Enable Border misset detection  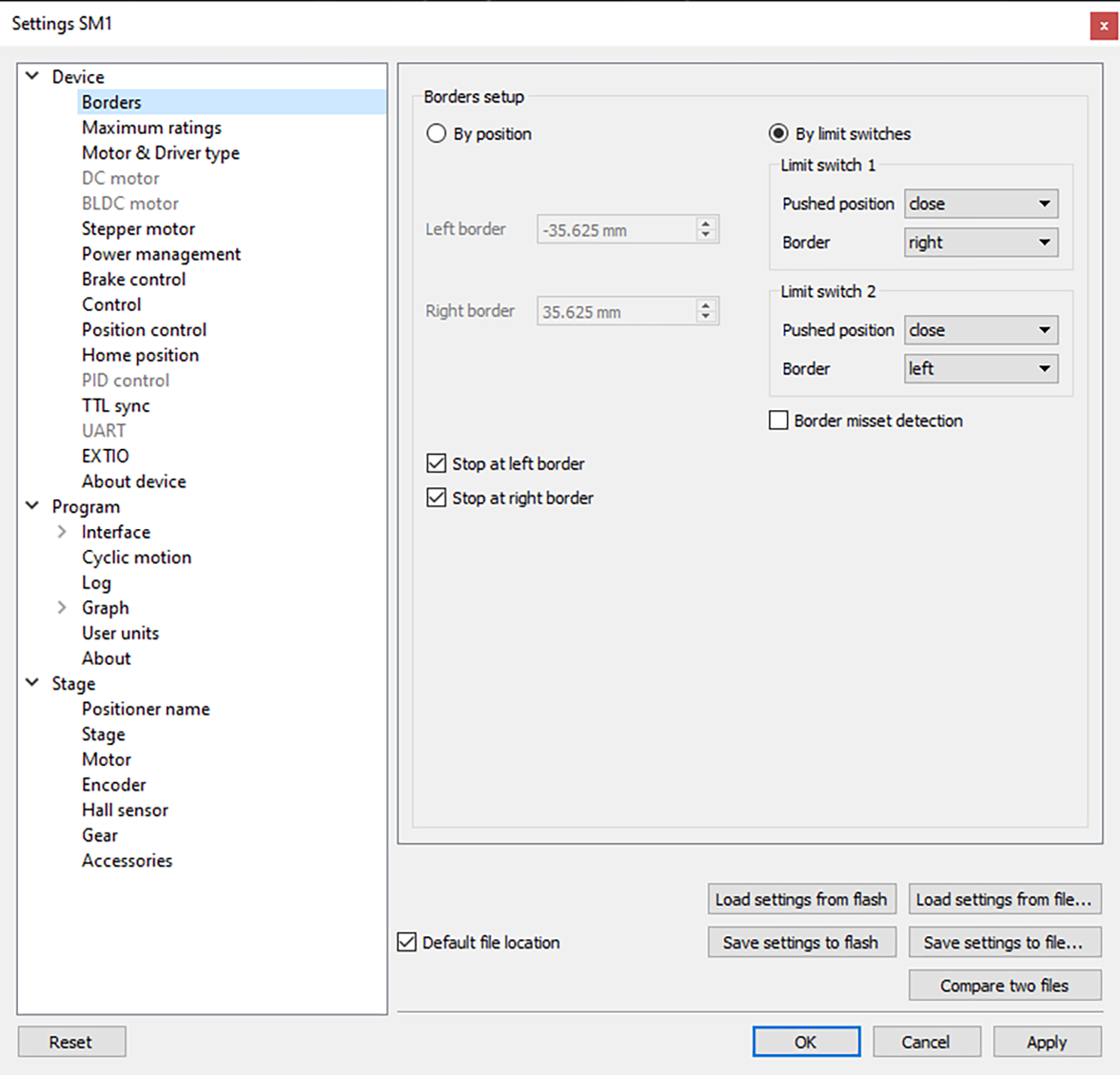coord(778,420)
